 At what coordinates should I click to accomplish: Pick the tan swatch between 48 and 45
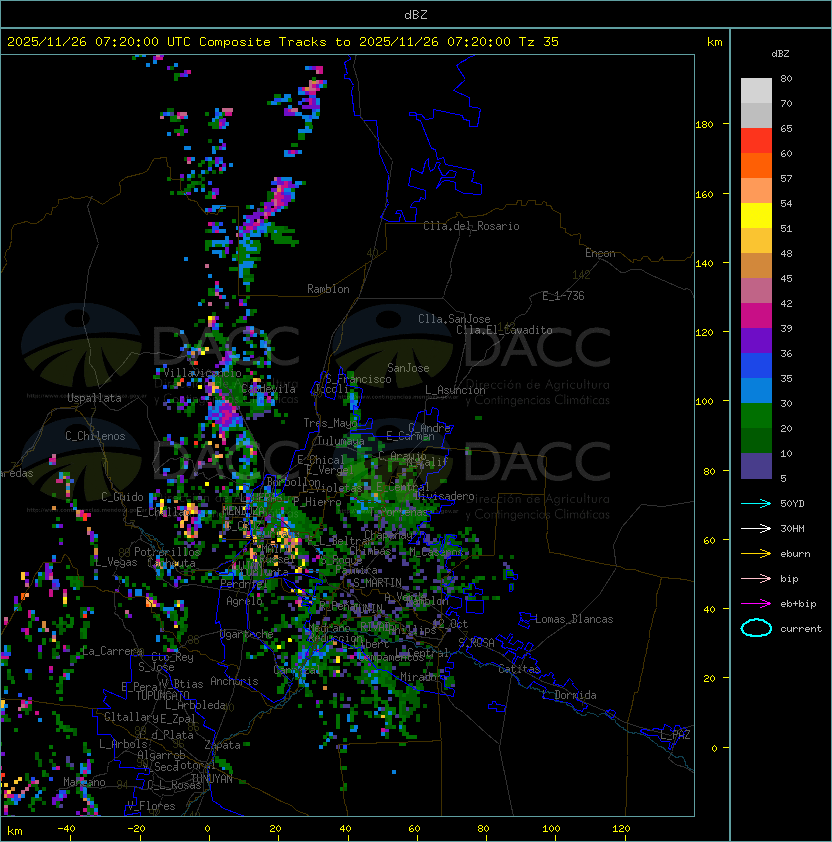[756, 265]
